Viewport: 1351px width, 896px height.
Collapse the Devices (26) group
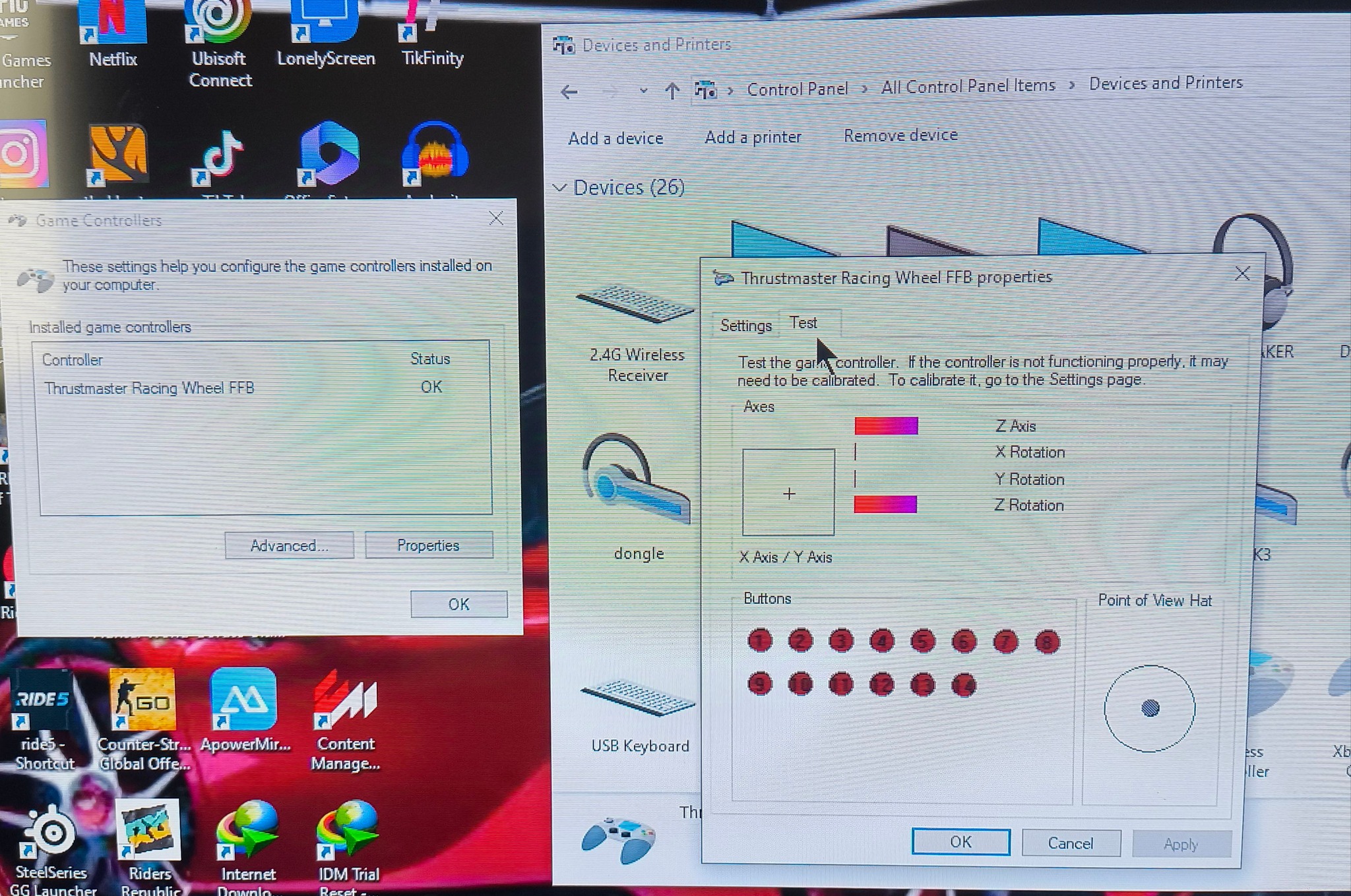pyautogui.click(x=559, y=188)
